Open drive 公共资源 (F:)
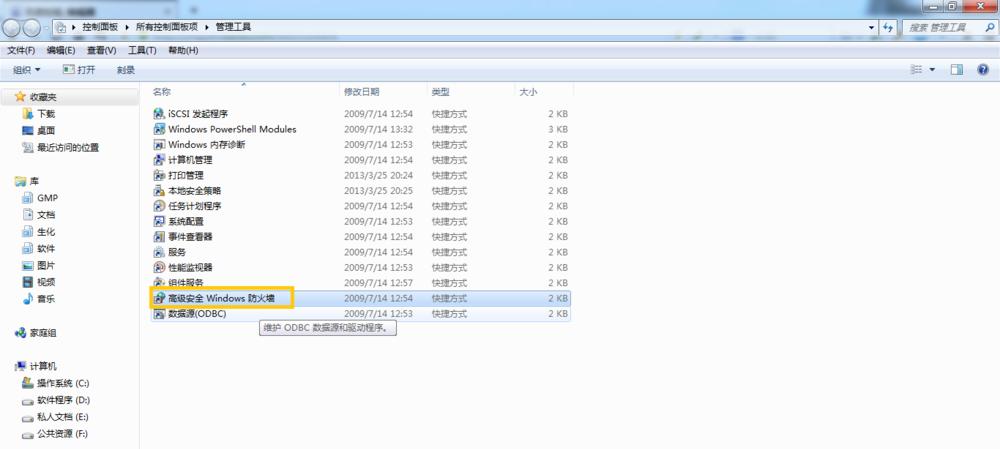The width and height of the screenshot is (1000, 449). [x=62, y=434]
